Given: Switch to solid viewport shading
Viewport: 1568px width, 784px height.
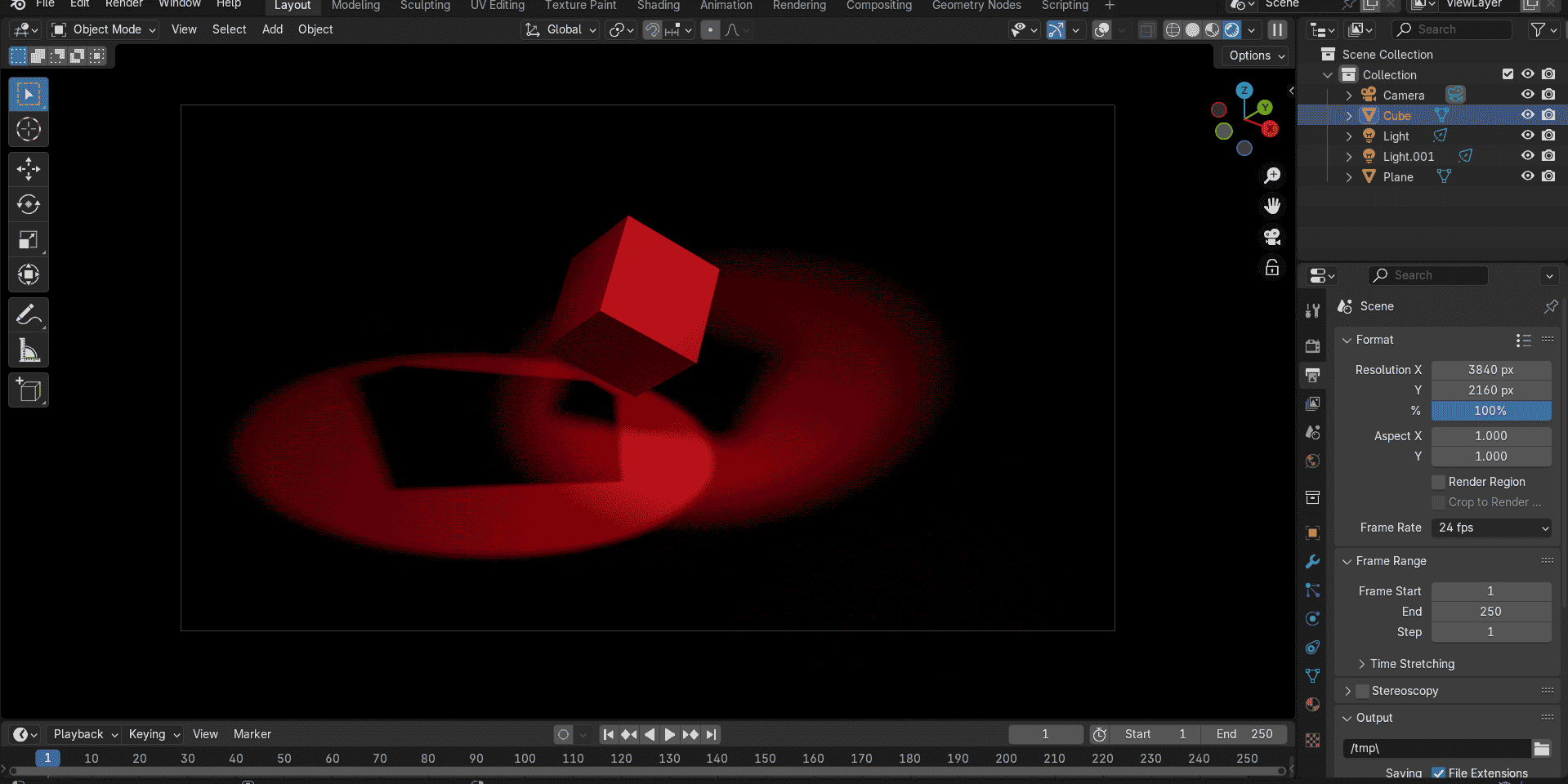Looking at the screenshot, I should point(1192,30).
